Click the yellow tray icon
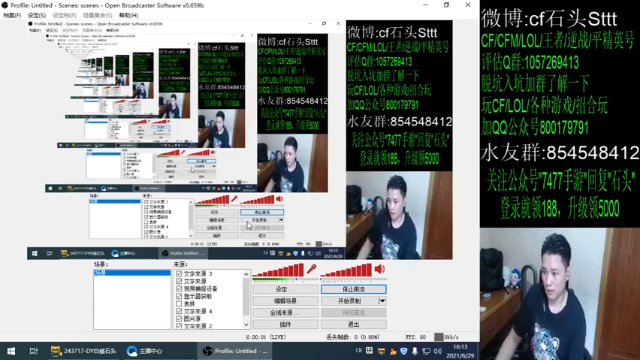The width and height of the screenshot is (640, 360). click(381, 351)
